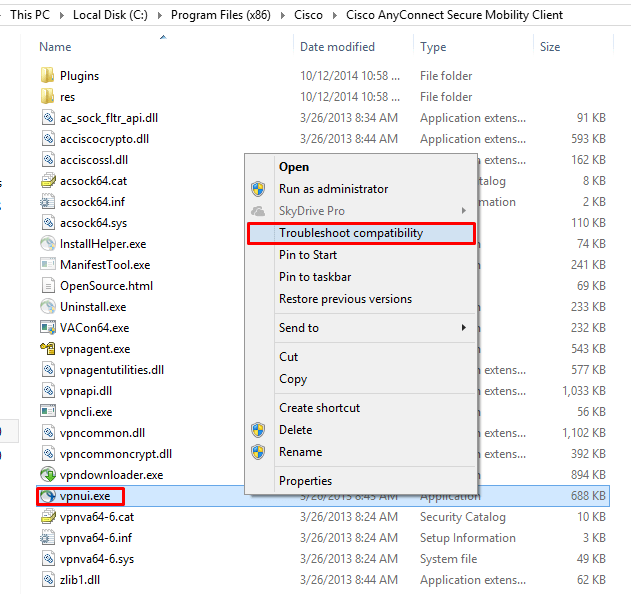Select the vpnva64-6.cat catalog icon
Image resolution: width=631 pixels, height=594 pixels.
coord(48,517)
